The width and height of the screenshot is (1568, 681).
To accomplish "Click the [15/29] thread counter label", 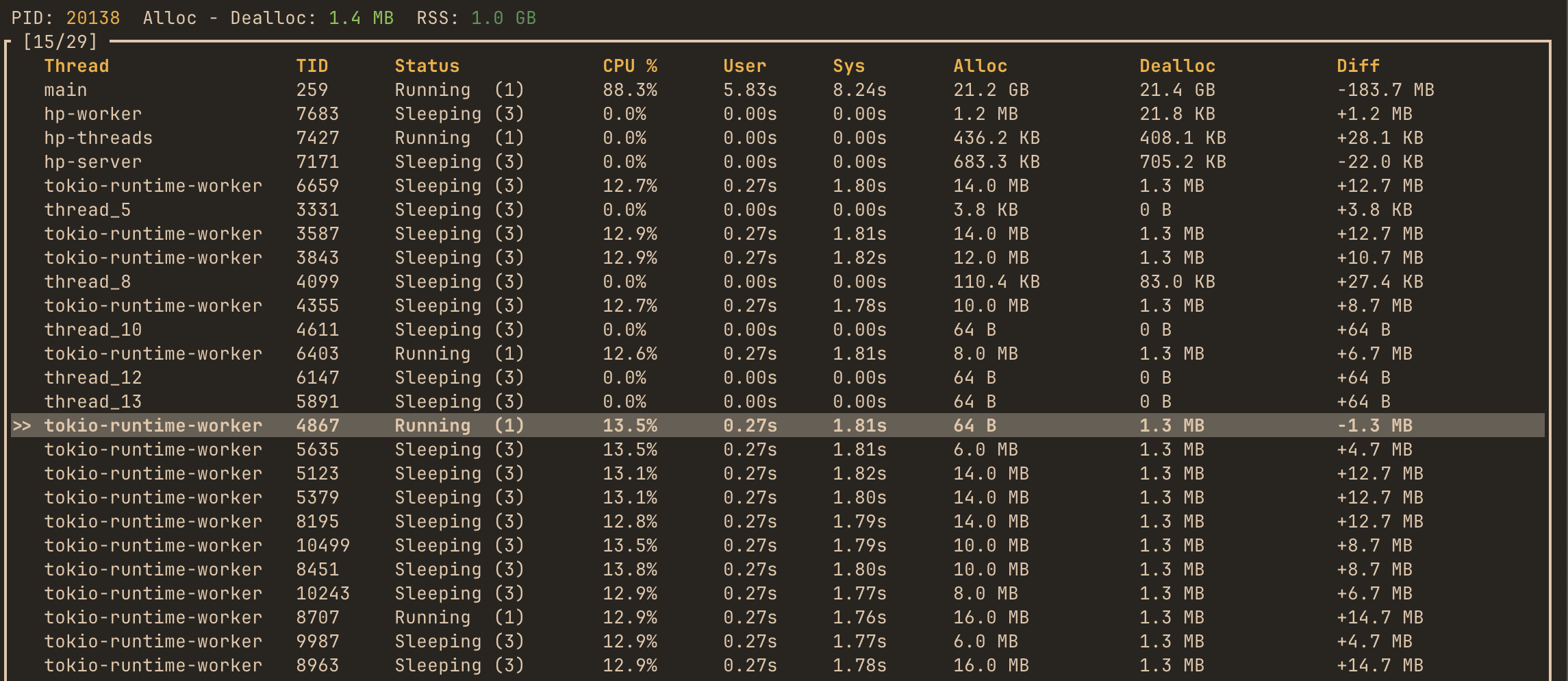I will click(x=58, y=41).
